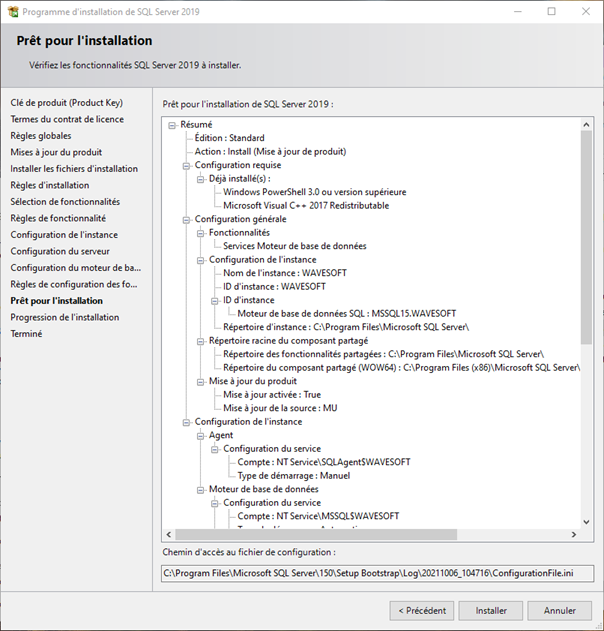Minimize the setup window
604x631 pixels.
pos(518,12)
